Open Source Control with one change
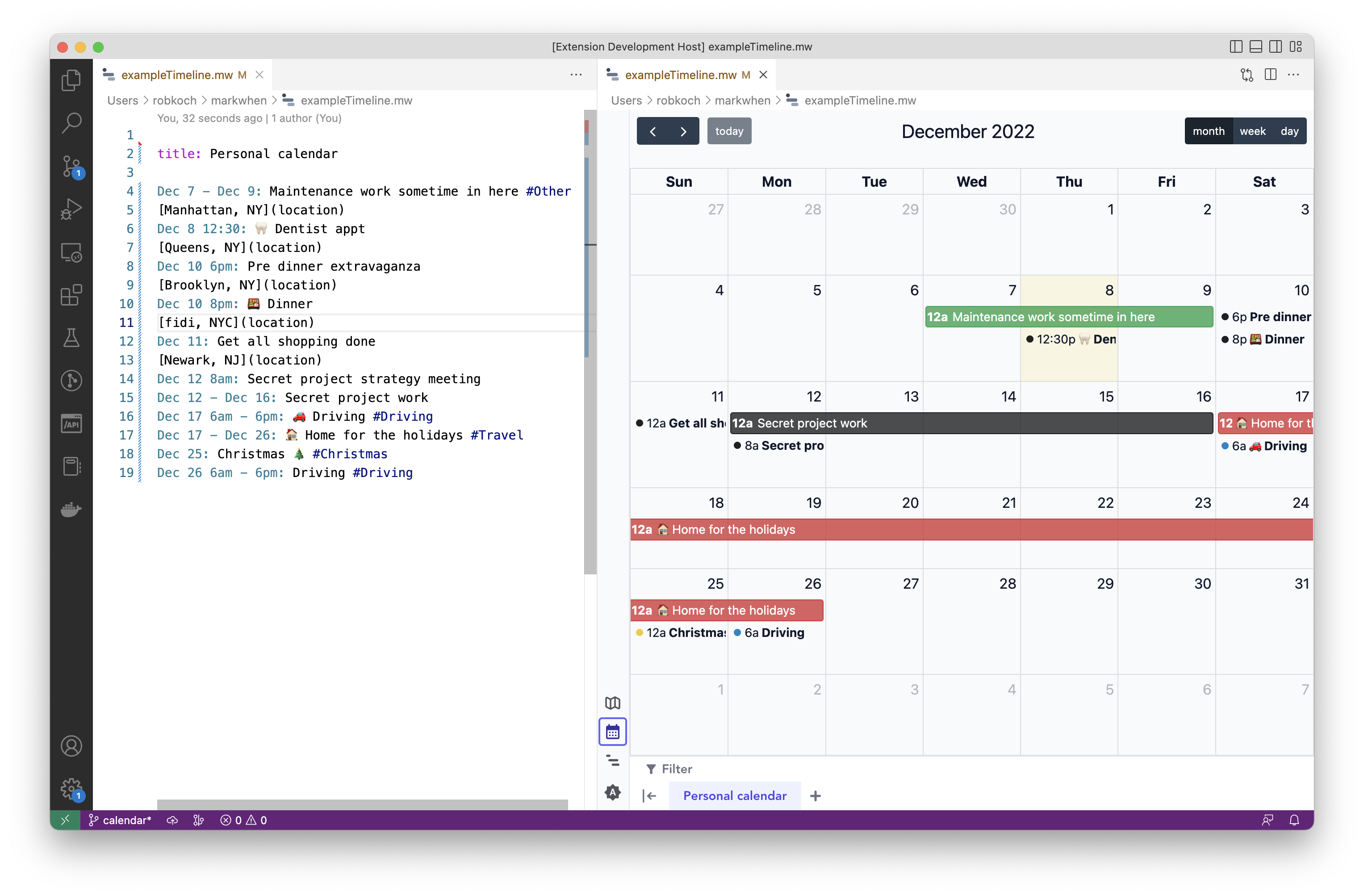The image size is (1364, 896). point(71,166)
